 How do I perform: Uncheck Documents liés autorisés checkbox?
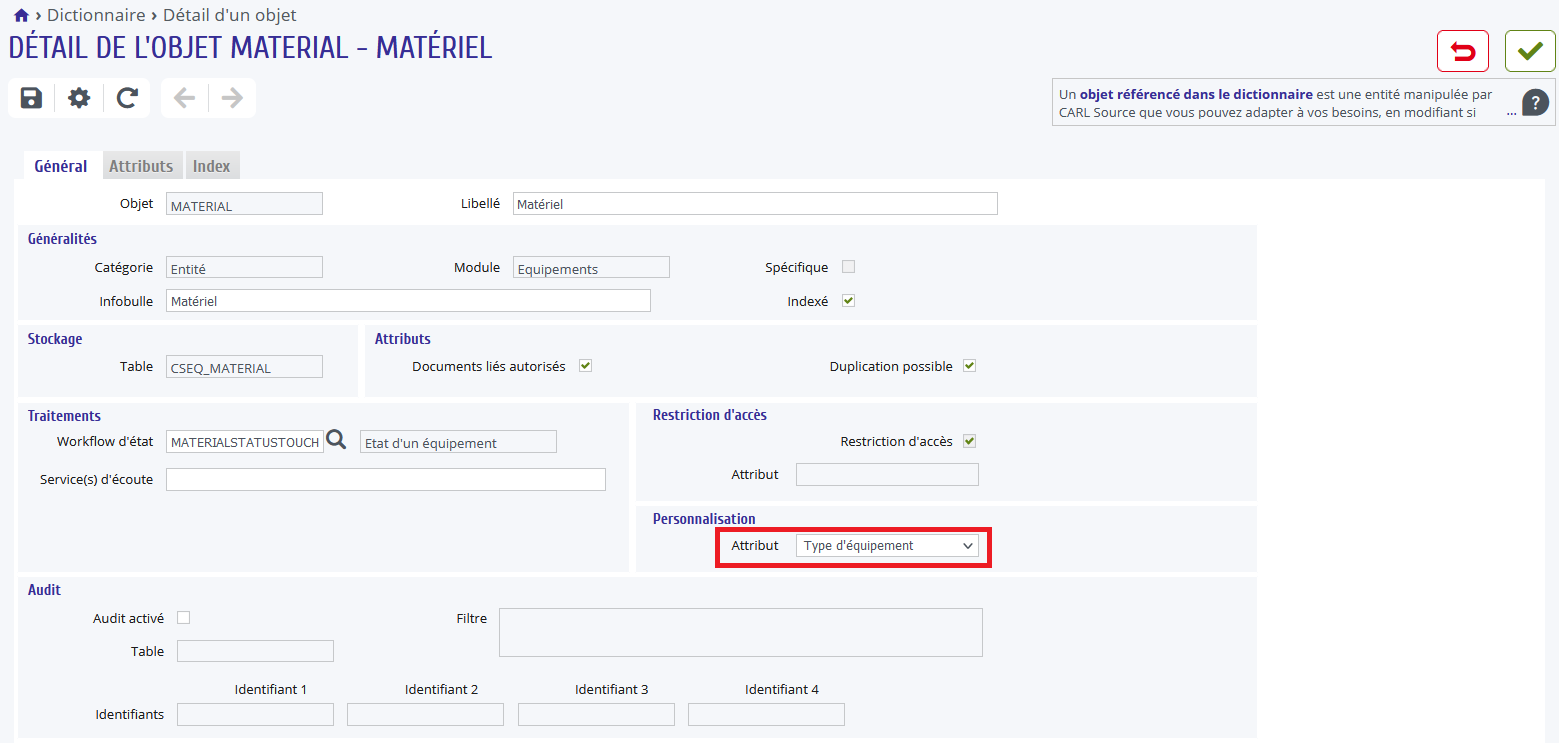pos(586,366)
